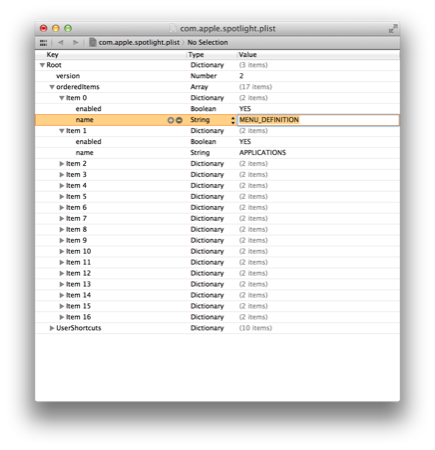
Task: Click the fullscreen arrows in title bar
Action: coord(393,28)
